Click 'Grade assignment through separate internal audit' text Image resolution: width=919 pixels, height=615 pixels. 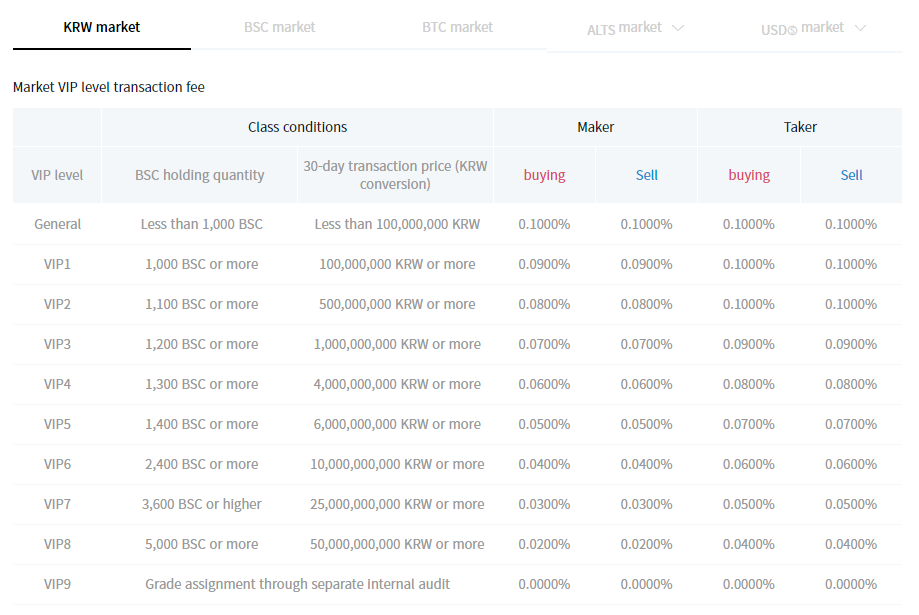click(x=297, y=584)
